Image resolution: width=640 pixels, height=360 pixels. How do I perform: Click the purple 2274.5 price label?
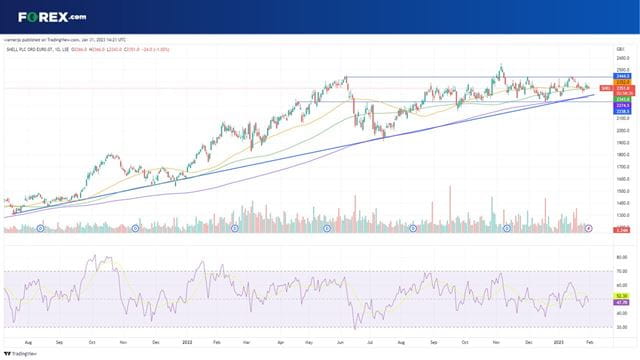(623, 106)
